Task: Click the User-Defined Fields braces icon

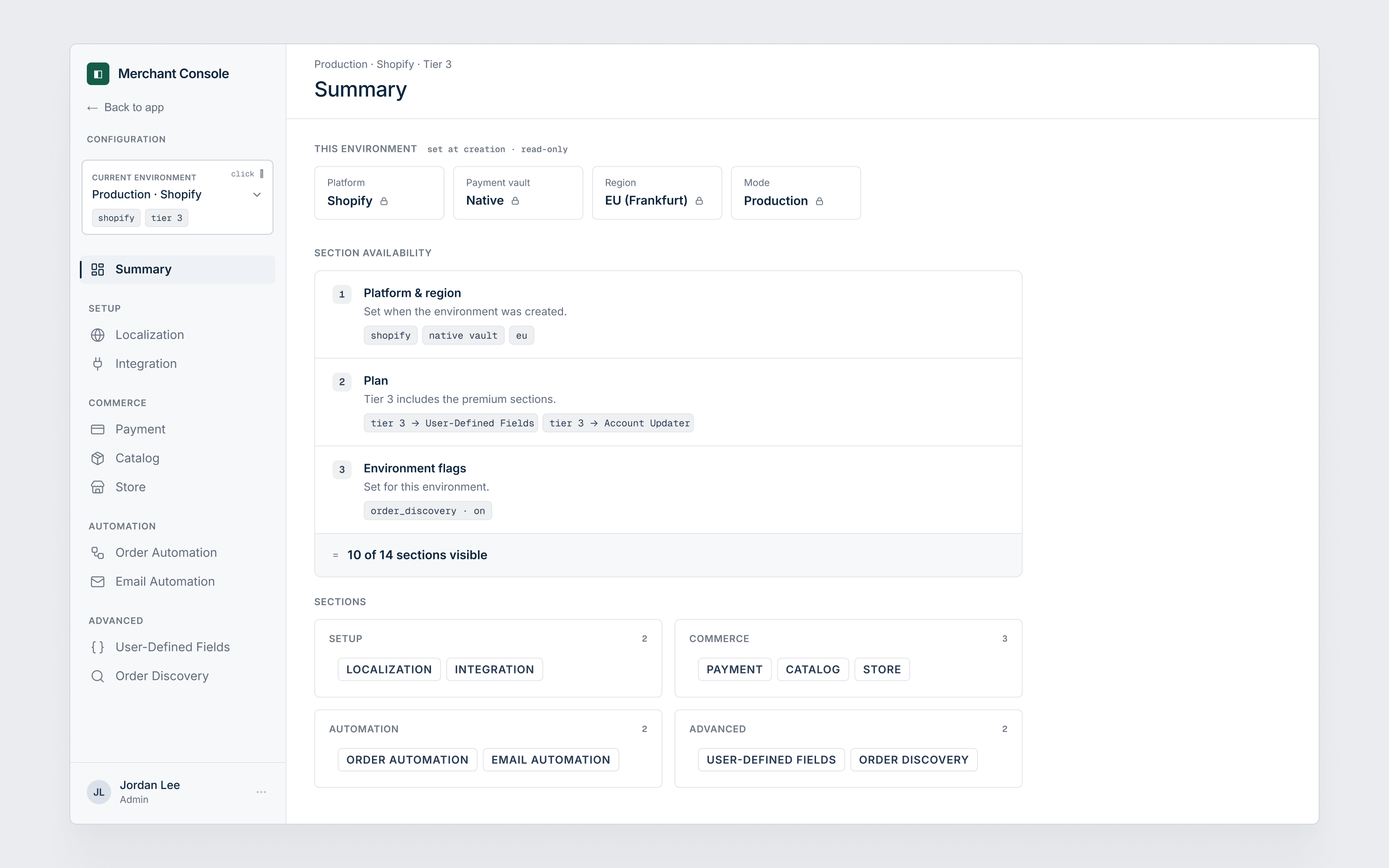Action: (98, 647)
